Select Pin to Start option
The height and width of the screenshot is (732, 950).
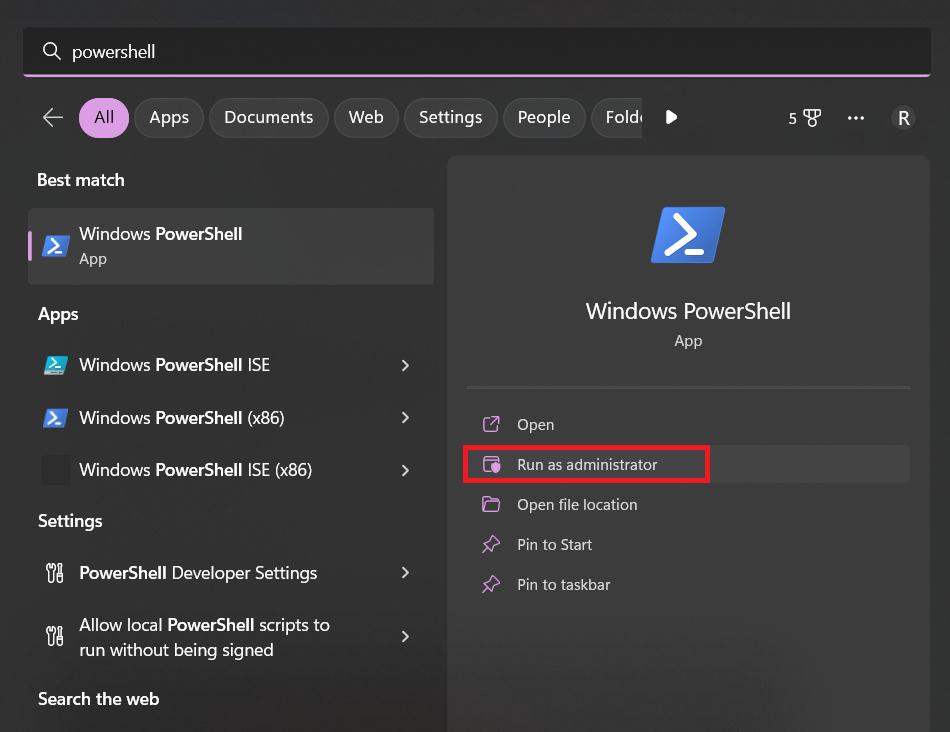pyautogui.click(x=554, y=545)
